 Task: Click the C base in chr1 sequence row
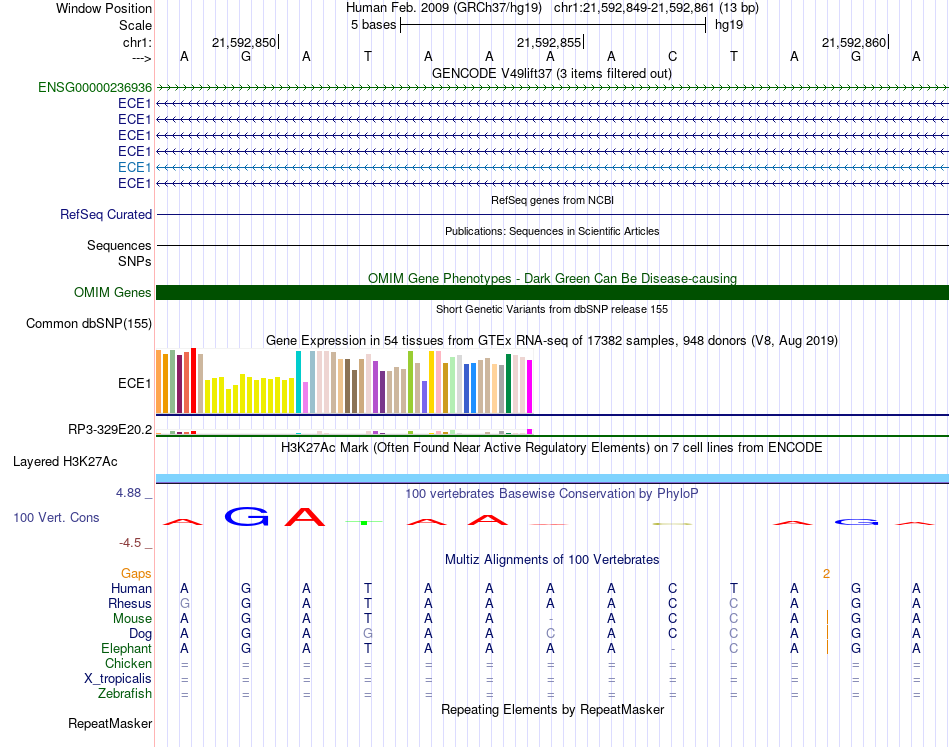(673, 56)
